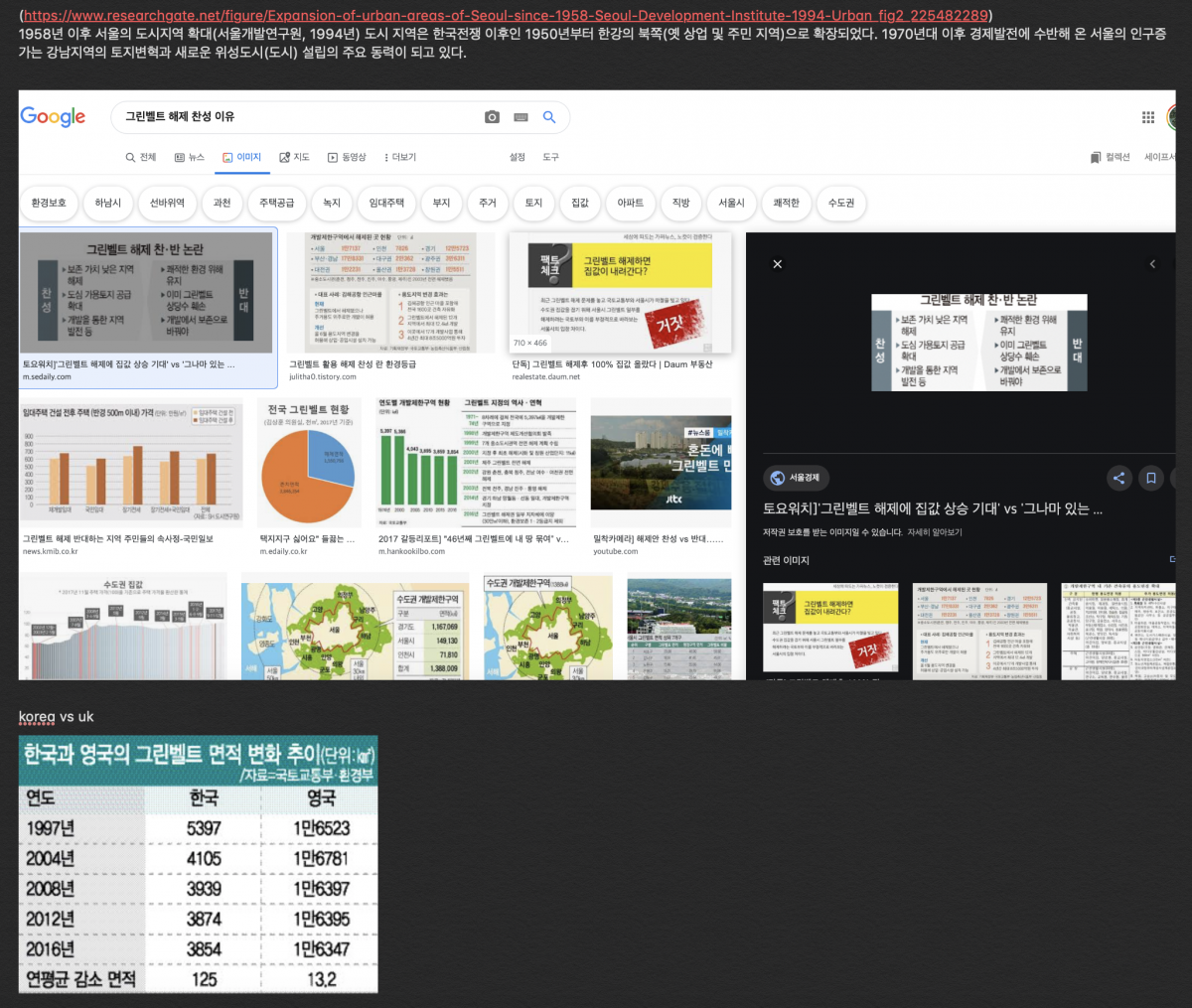Screen dimensions: 1192x1008
Task: Go to previous image in preview panel
Action: pyautogui.click(x=1152, y=264)
